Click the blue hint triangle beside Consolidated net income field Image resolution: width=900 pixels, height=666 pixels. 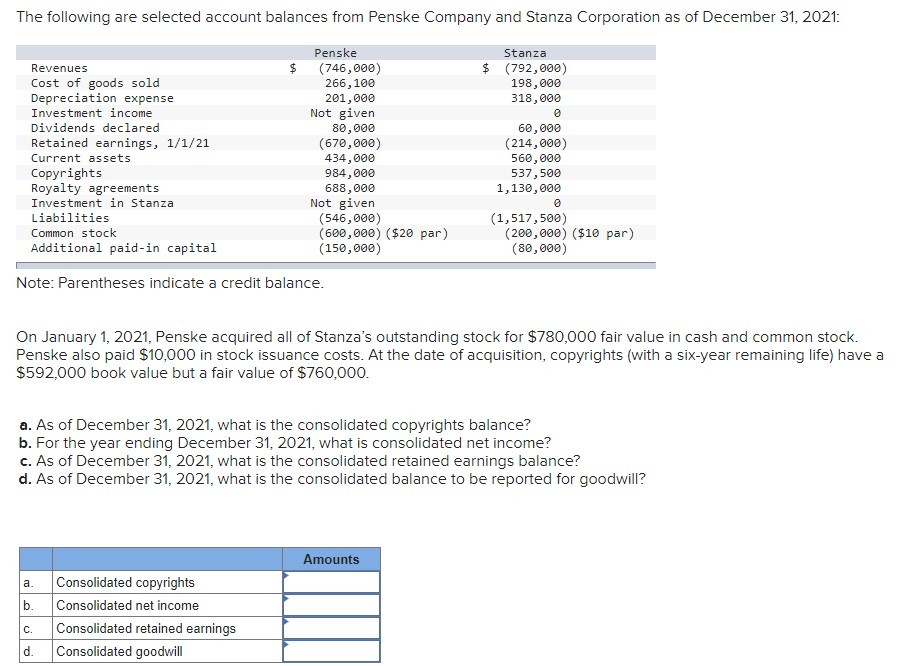point(287,597)
